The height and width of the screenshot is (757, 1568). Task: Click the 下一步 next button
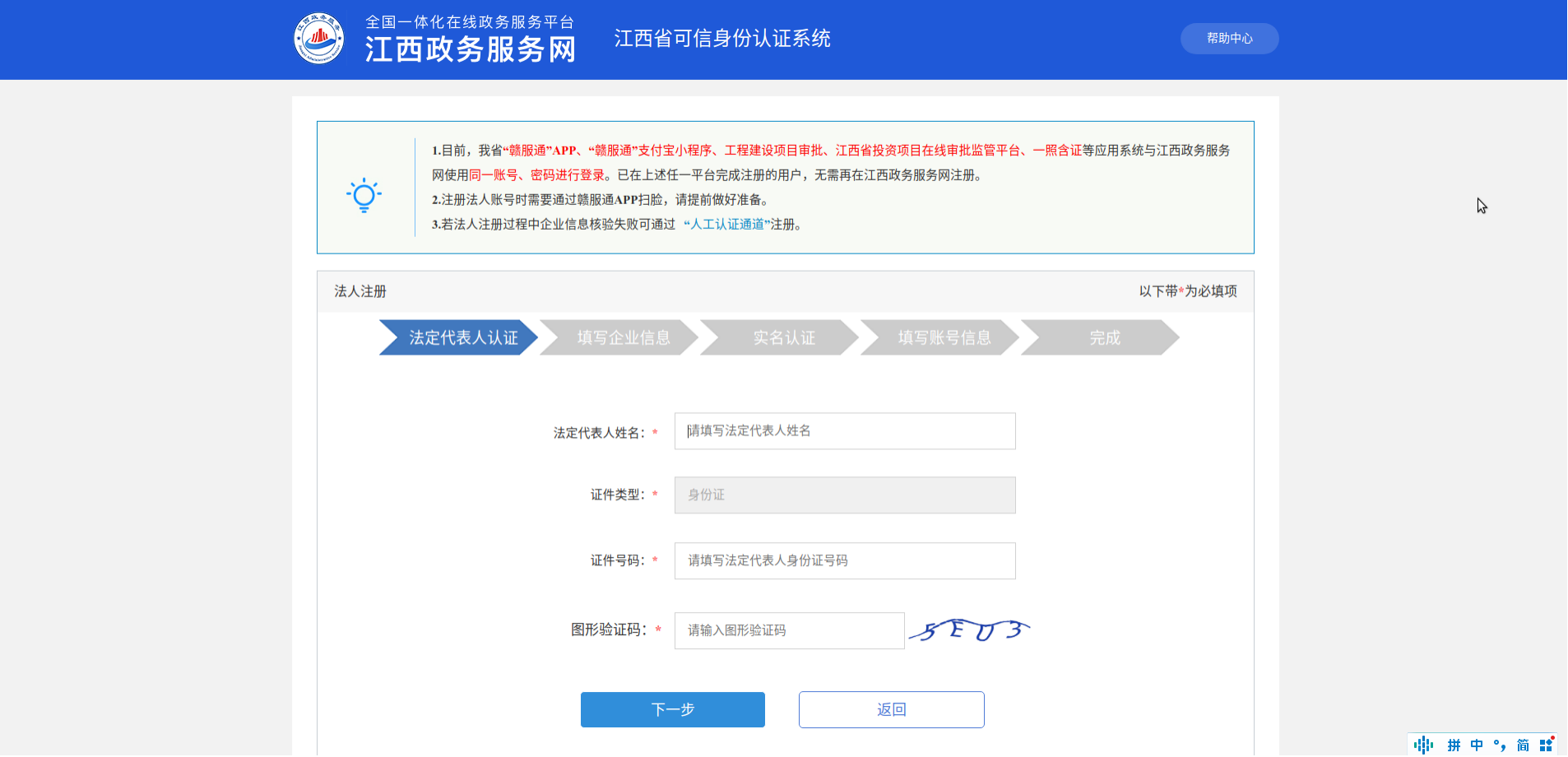point(672,709)
